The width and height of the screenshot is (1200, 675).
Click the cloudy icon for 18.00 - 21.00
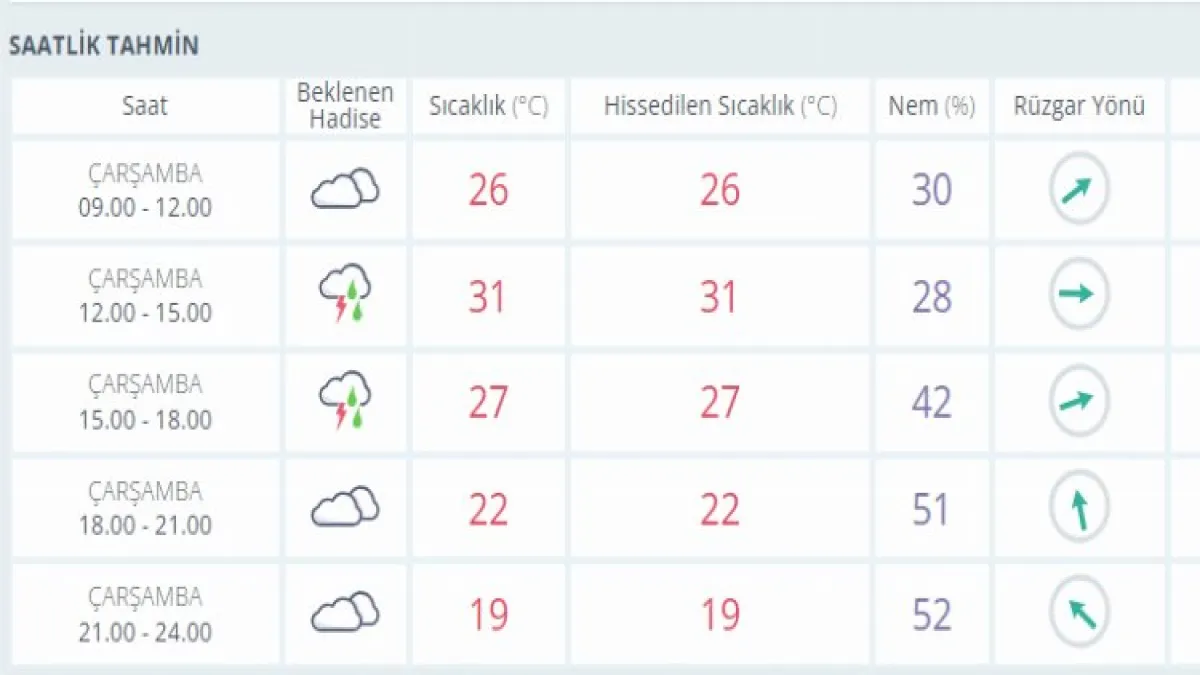345,507
